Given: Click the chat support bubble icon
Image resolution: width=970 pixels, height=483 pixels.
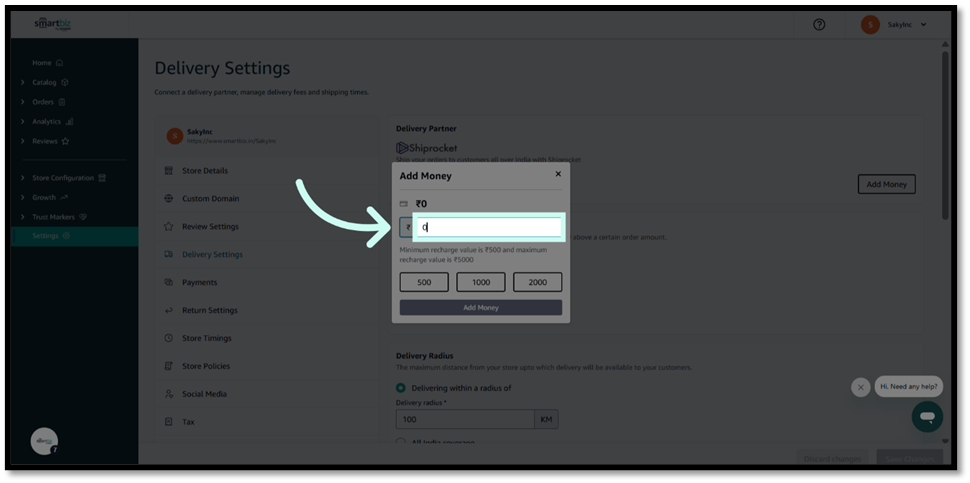Looking at the screenshot, I should [x=927, y=416].
